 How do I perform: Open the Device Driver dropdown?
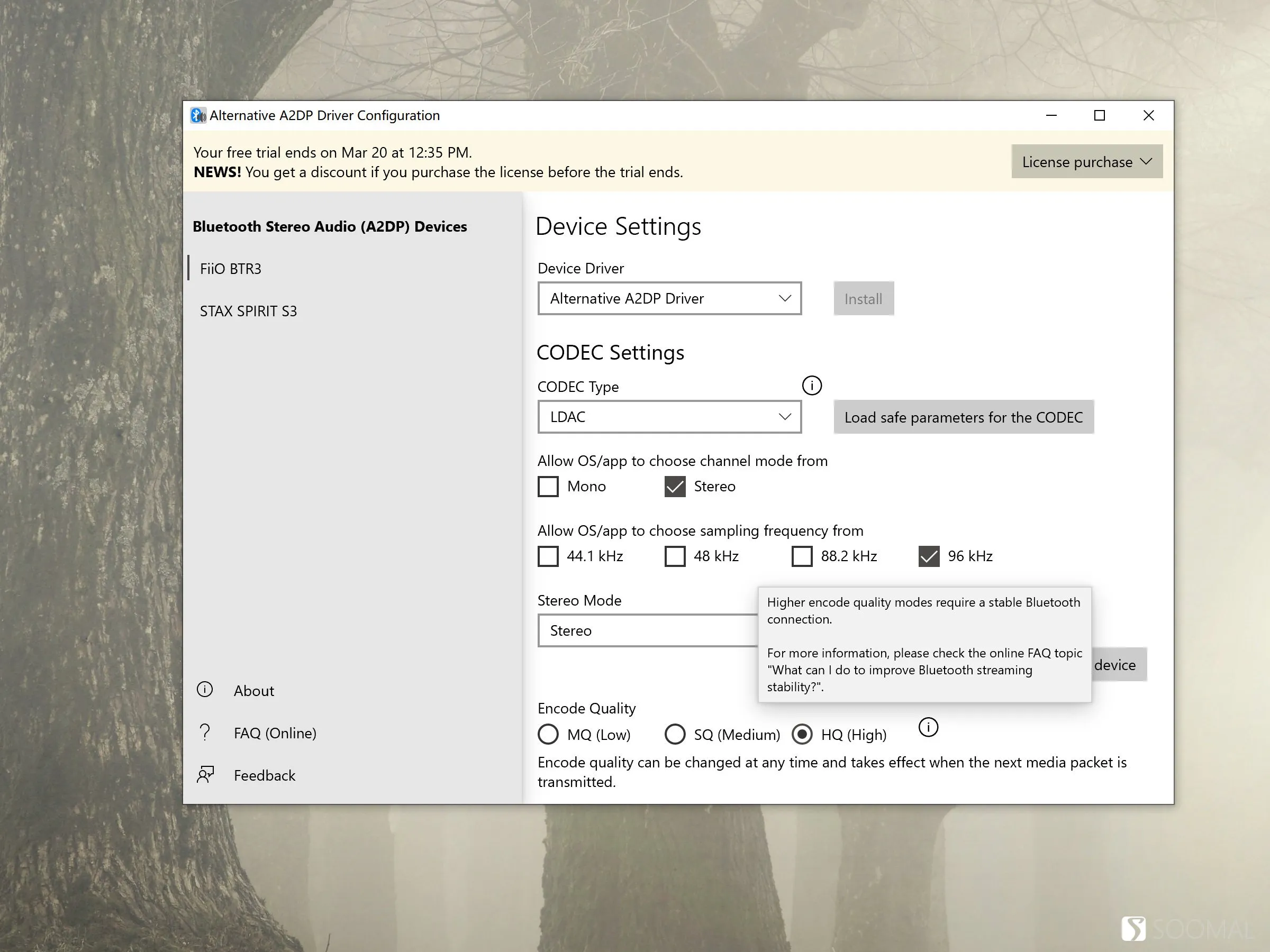pos(669,298)
